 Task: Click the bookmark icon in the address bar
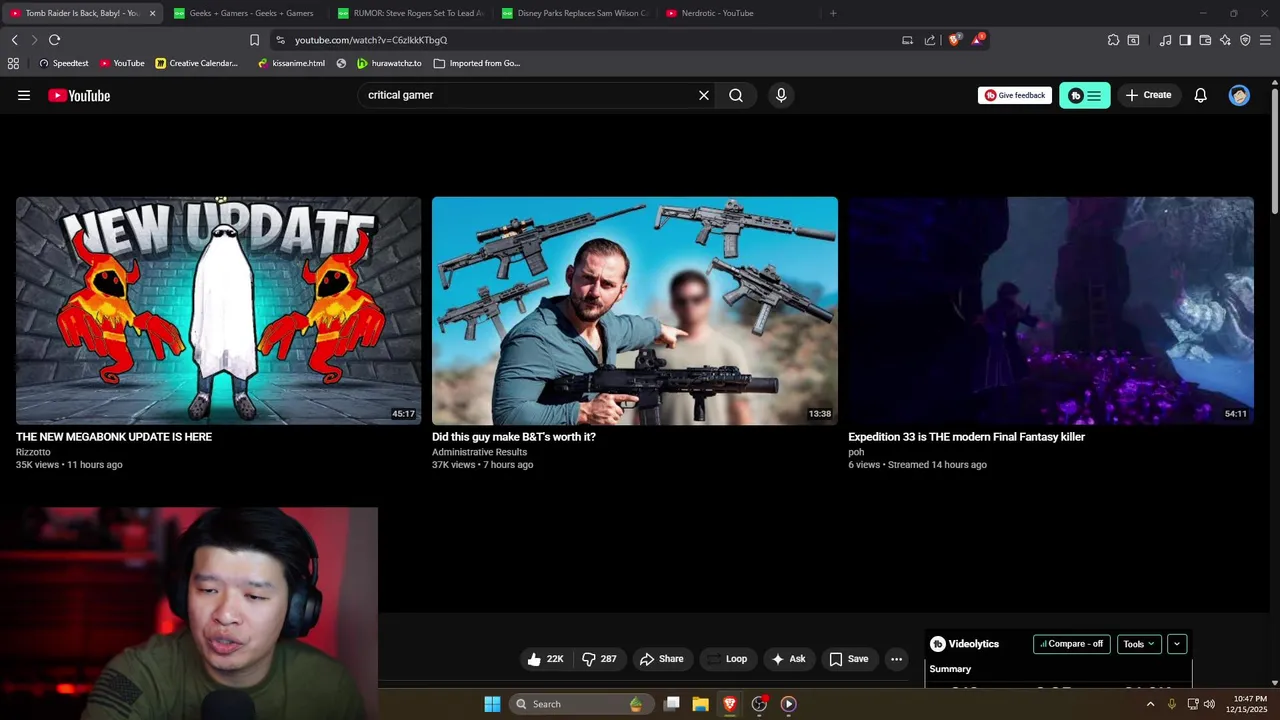click(254, 40)
